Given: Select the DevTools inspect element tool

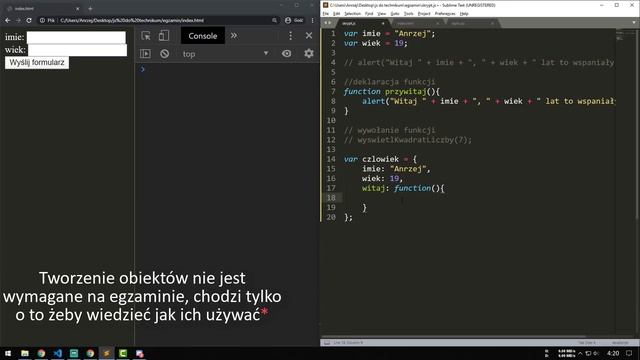Looking at the screenshot, I should [146, 36].
